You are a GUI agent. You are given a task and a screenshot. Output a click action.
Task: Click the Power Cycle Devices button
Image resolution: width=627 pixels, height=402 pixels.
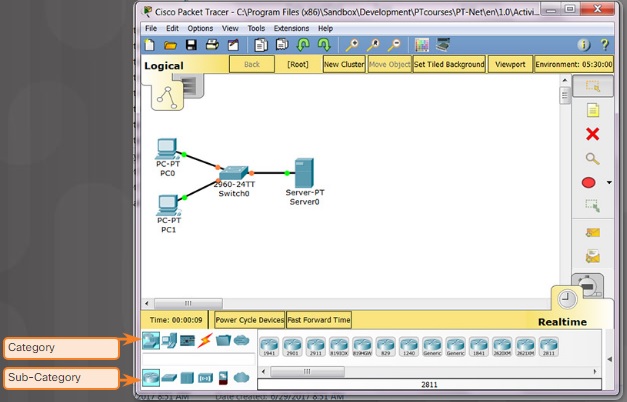pyautogui.click(x=249, y=320)
